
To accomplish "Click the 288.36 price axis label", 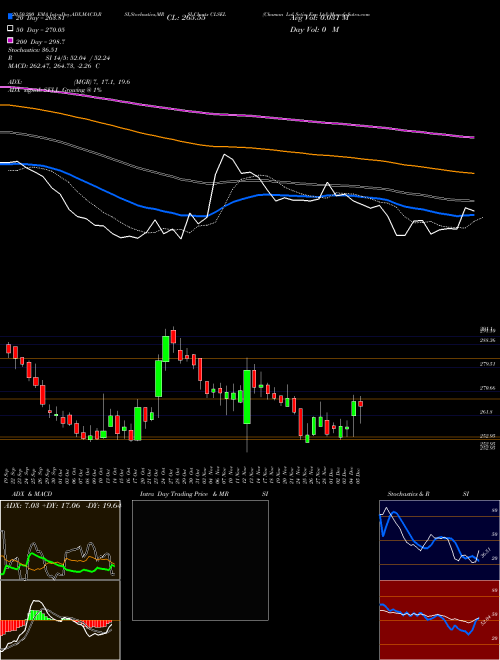I will [487, 340].
